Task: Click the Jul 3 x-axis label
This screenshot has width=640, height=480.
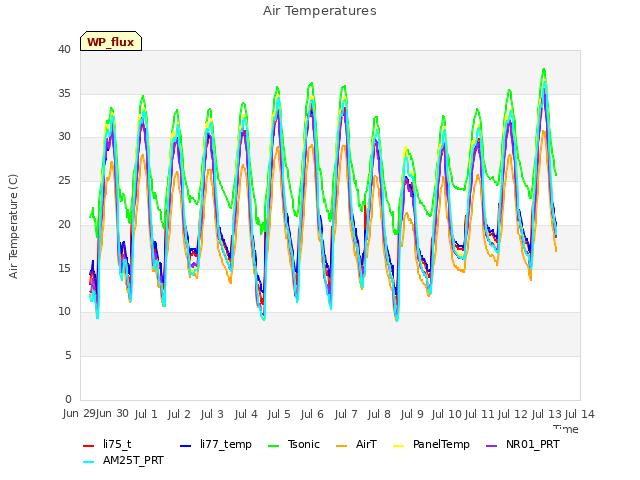Action: pyautogui.click(x=212, y=414)
